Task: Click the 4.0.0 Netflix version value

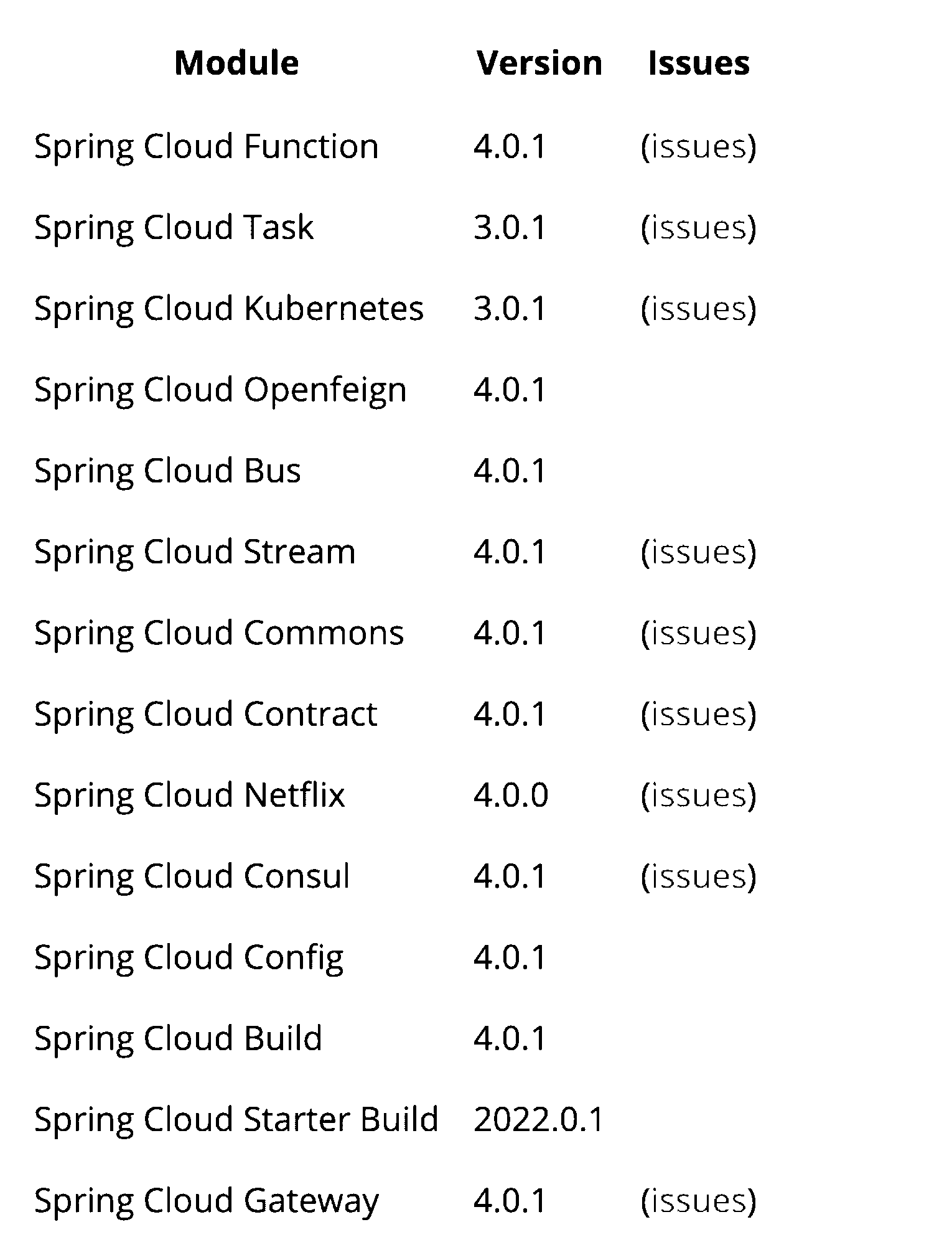Action: (x=511, y=796)
